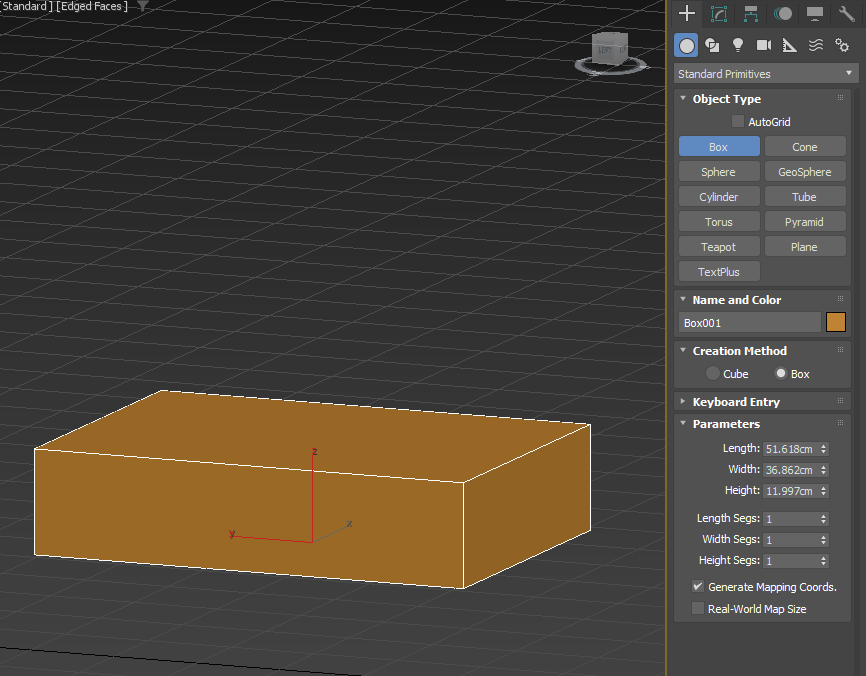Collapse the Parameters rollout
Viewport: 866px width, 676px height.
[x=726, y=424]
